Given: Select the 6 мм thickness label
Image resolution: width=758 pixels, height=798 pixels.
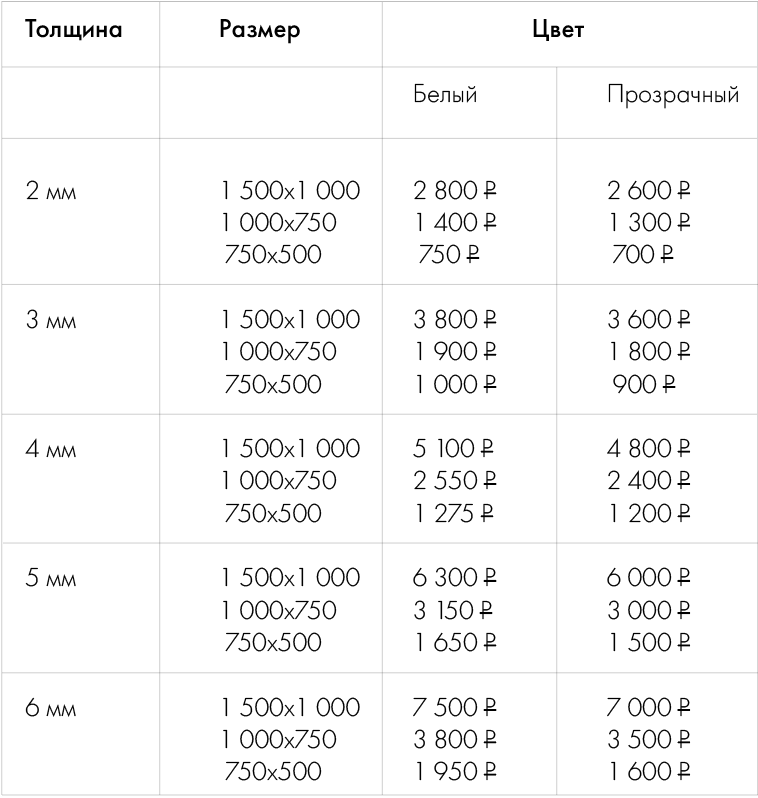Looking at the screenshot, I should [x=51, y=709].
